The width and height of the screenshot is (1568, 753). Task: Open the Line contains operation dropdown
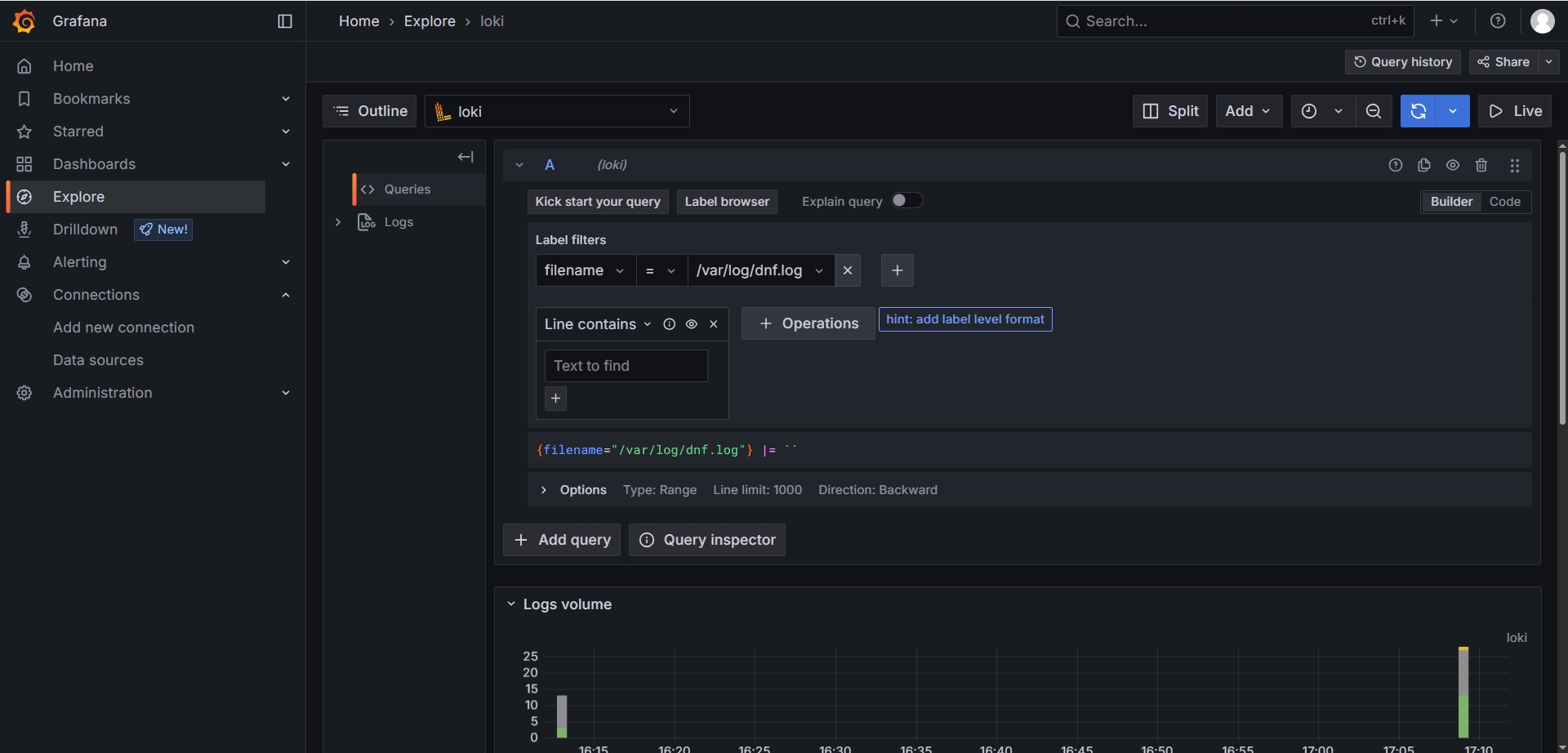(598, 324)
